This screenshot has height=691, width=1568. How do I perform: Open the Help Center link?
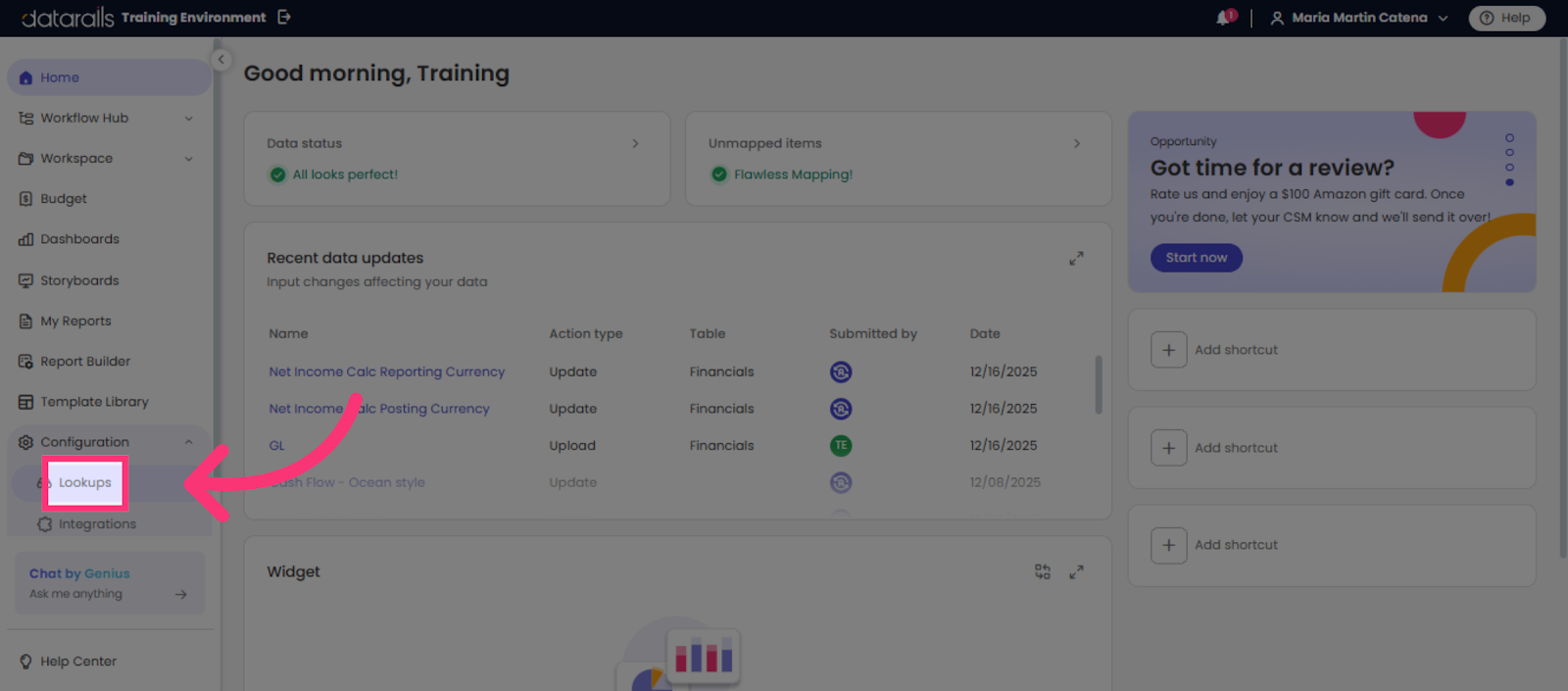click(x=78, y=662)
